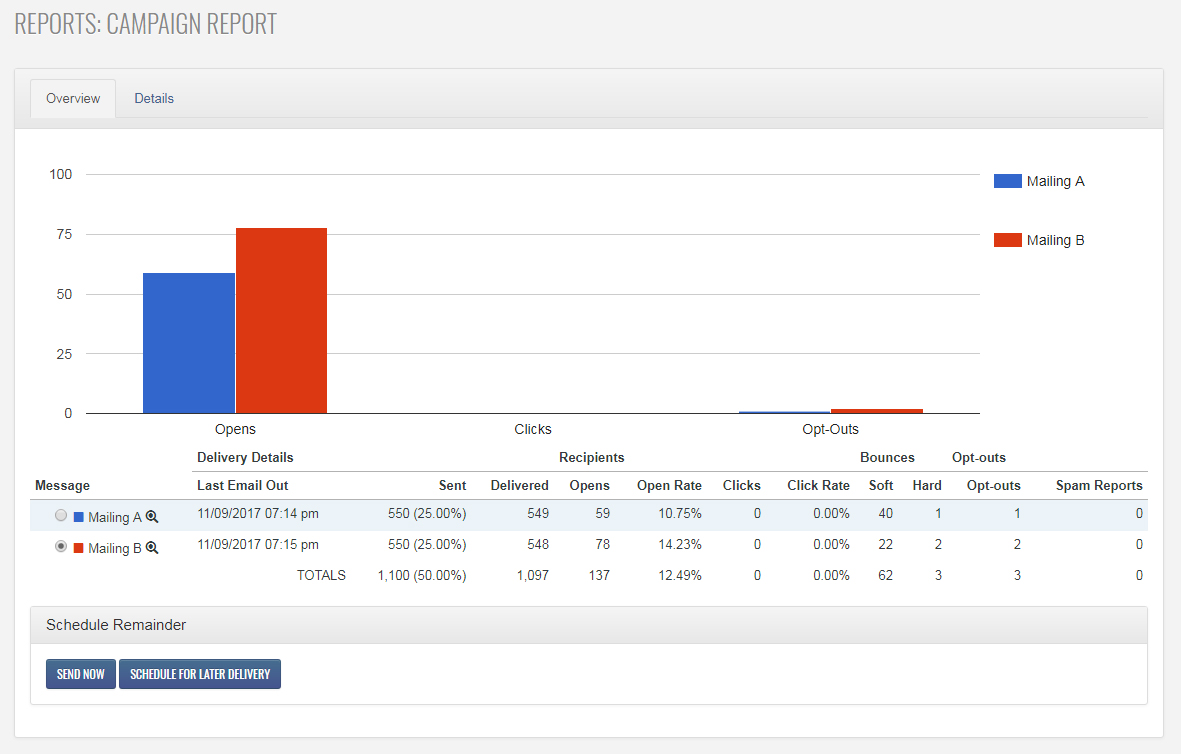Click the red Mailing B legend swatch

[x=1007, y=240]
